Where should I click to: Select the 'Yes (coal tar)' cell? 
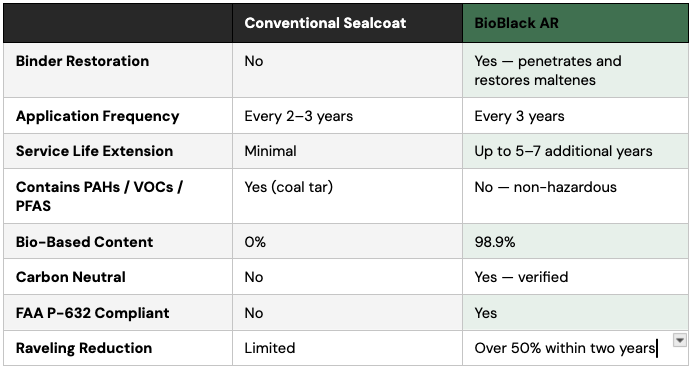[347, 196]
